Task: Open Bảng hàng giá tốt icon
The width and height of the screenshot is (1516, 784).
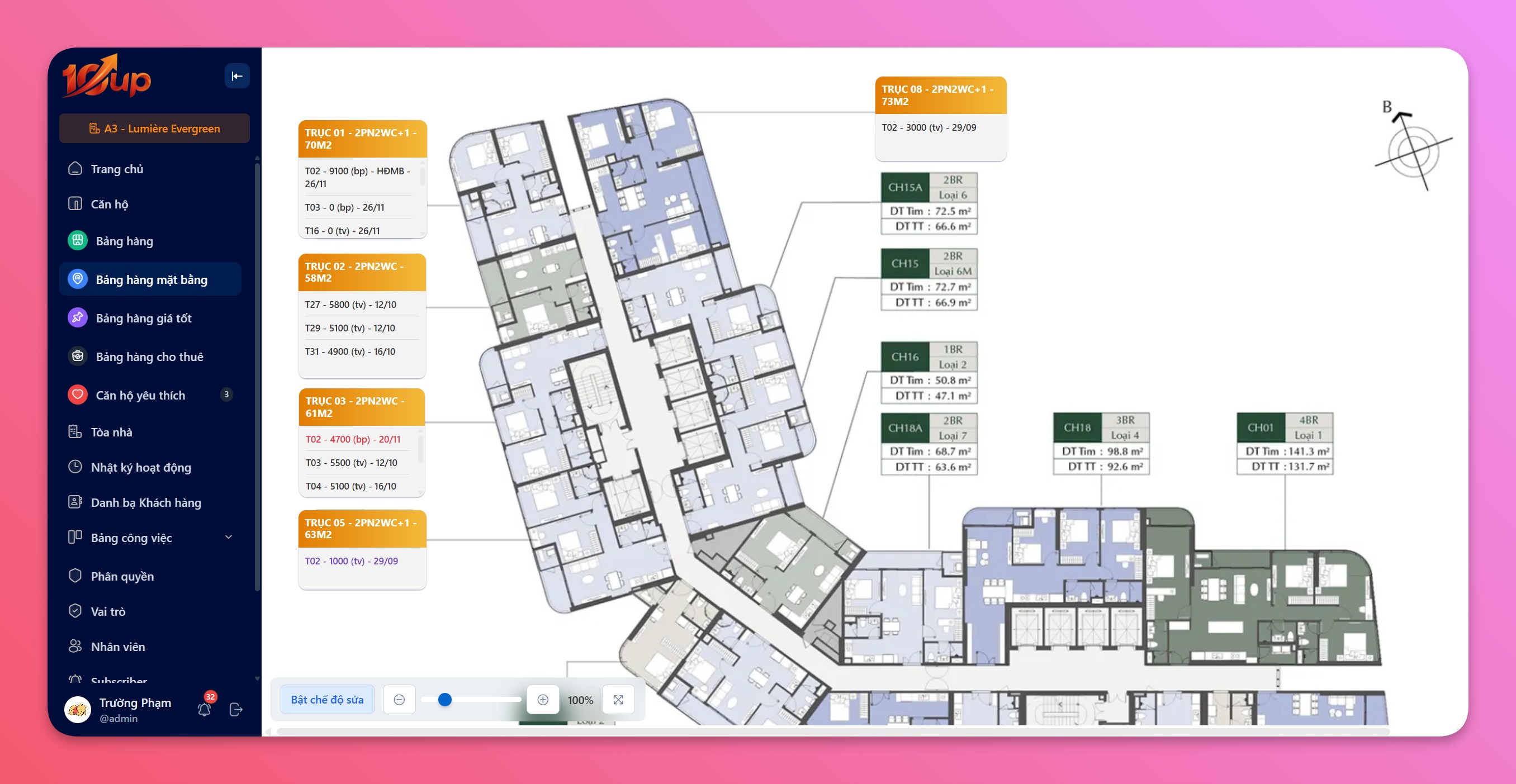Action: (78, 317)
